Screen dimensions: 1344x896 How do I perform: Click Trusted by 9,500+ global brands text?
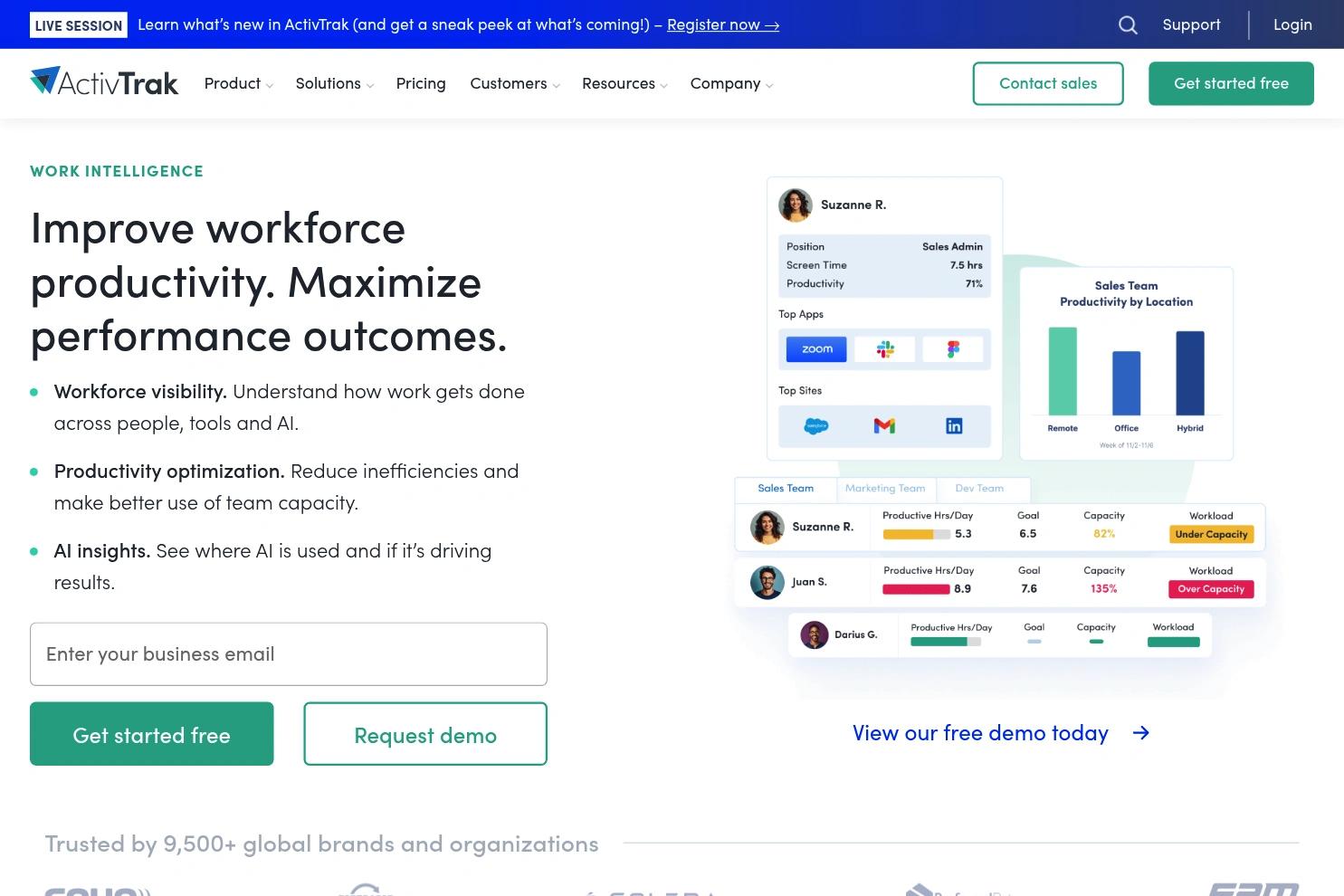321,844
